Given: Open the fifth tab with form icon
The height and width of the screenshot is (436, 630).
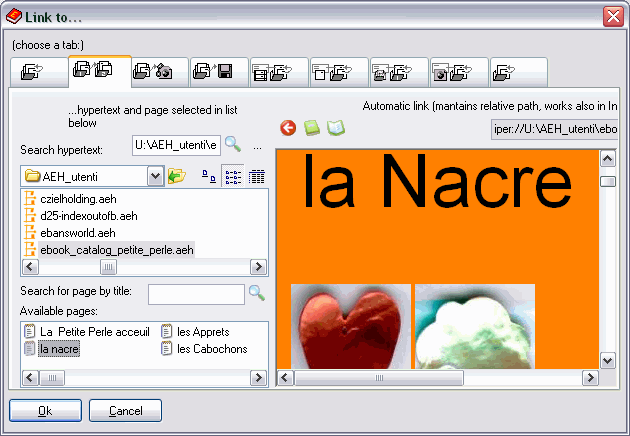Looking at the screenshot, I should point(279,72).
